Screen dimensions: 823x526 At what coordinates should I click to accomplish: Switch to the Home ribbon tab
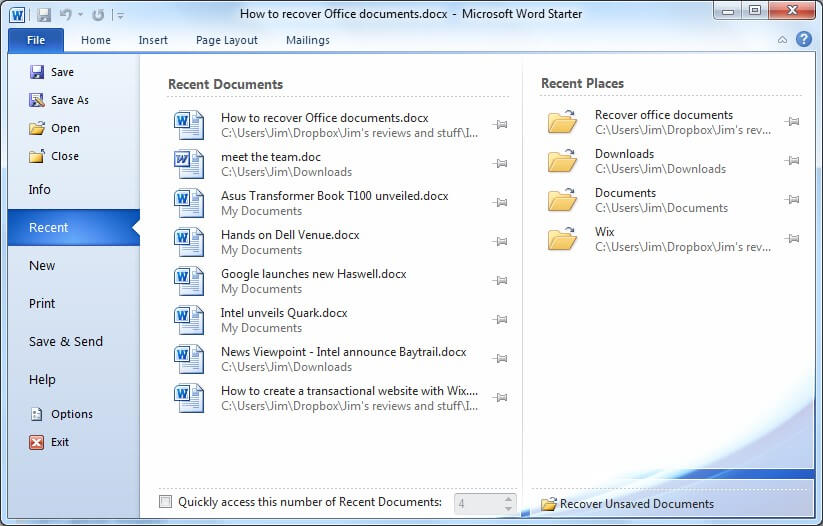point(96,40)
